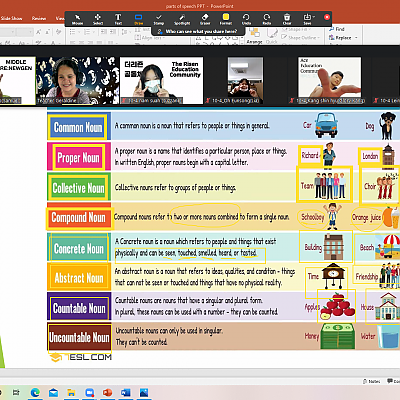Select the Eraser annotation tool
The width and height of the screenshot is (400, 400).
[x=205, y=19]
